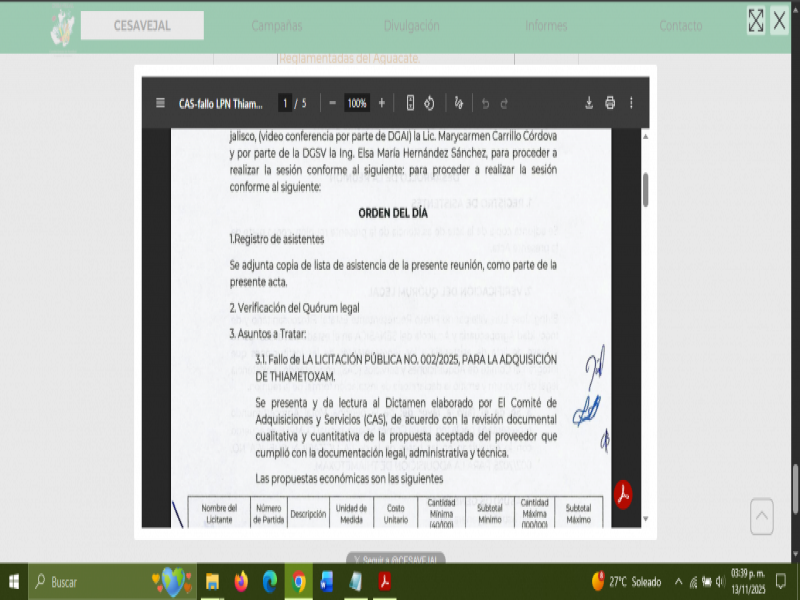Screen dimensions: 800x600
Task: Print the PDF document
Action: pos(610,103)
